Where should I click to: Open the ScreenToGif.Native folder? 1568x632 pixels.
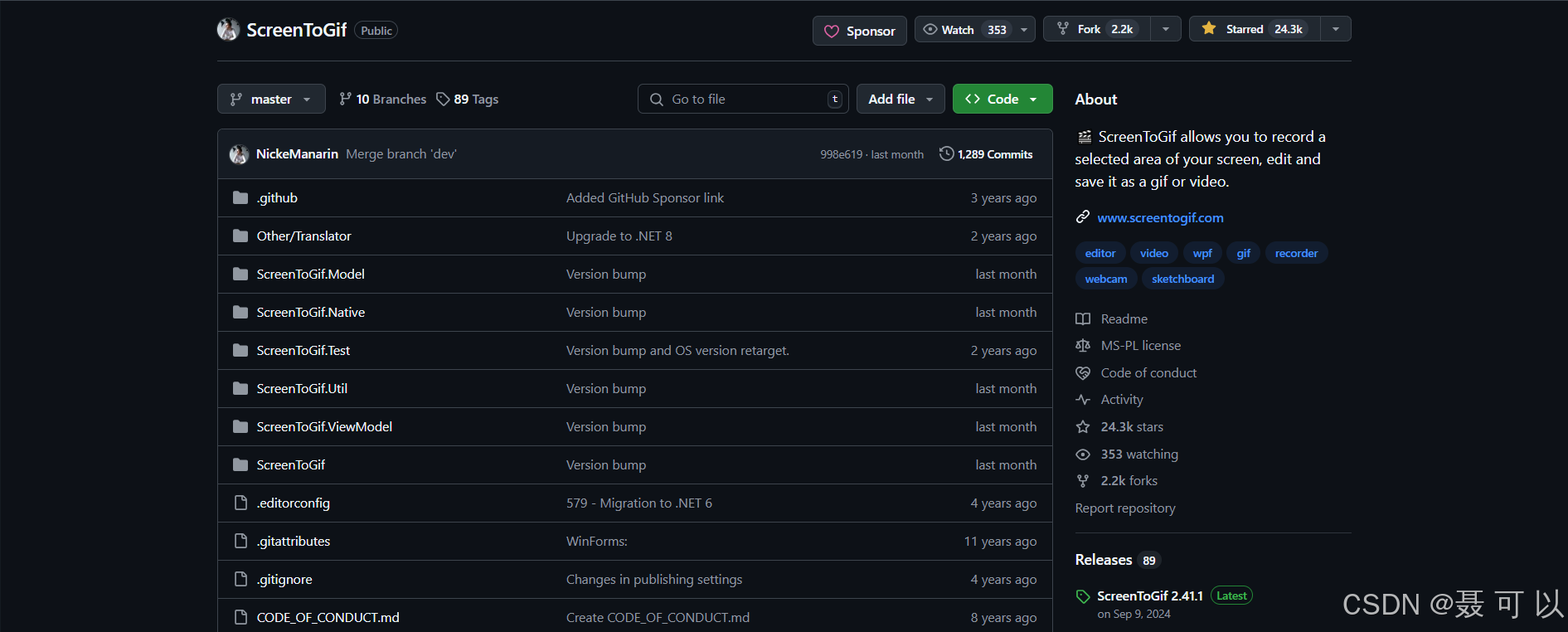pyautogui.click(x=310, y=312)
